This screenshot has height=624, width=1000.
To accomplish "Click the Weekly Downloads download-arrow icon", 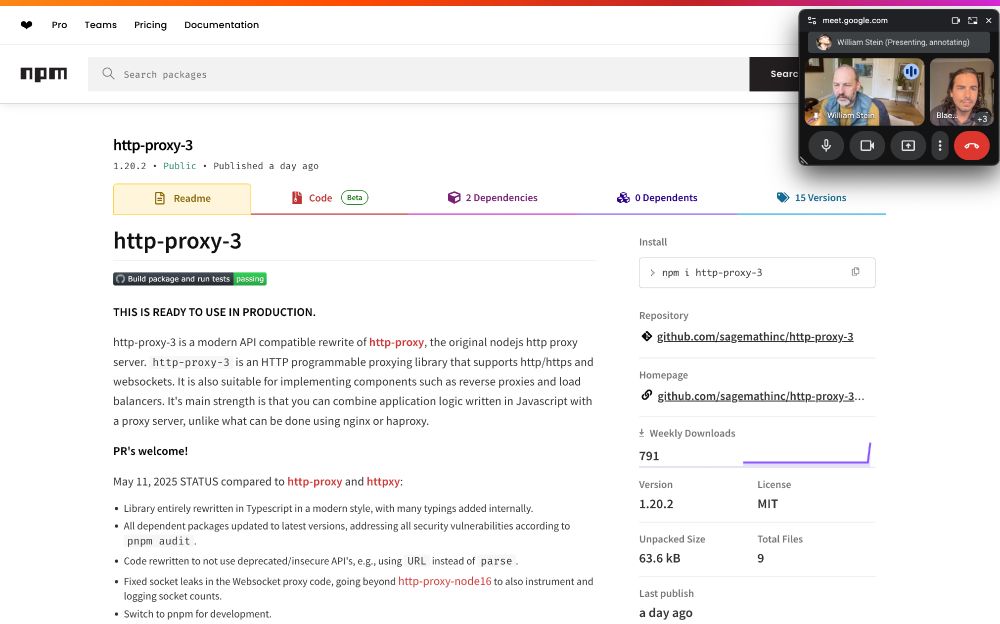I will (x=642, y=433).
